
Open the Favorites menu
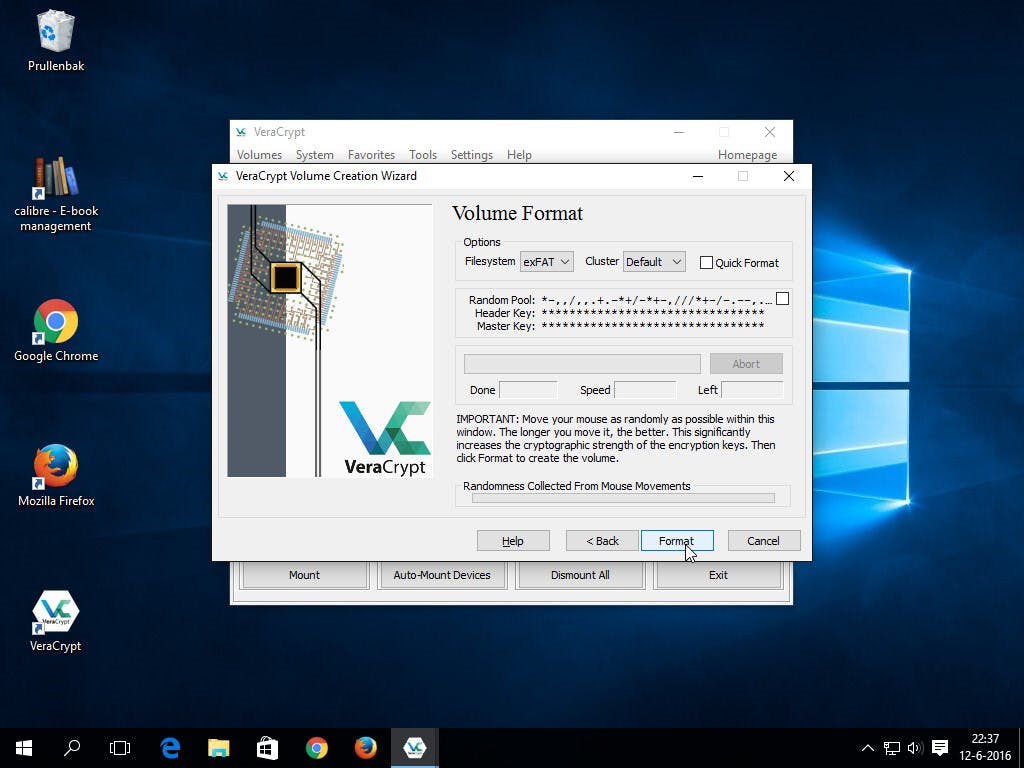pos(372,155)
